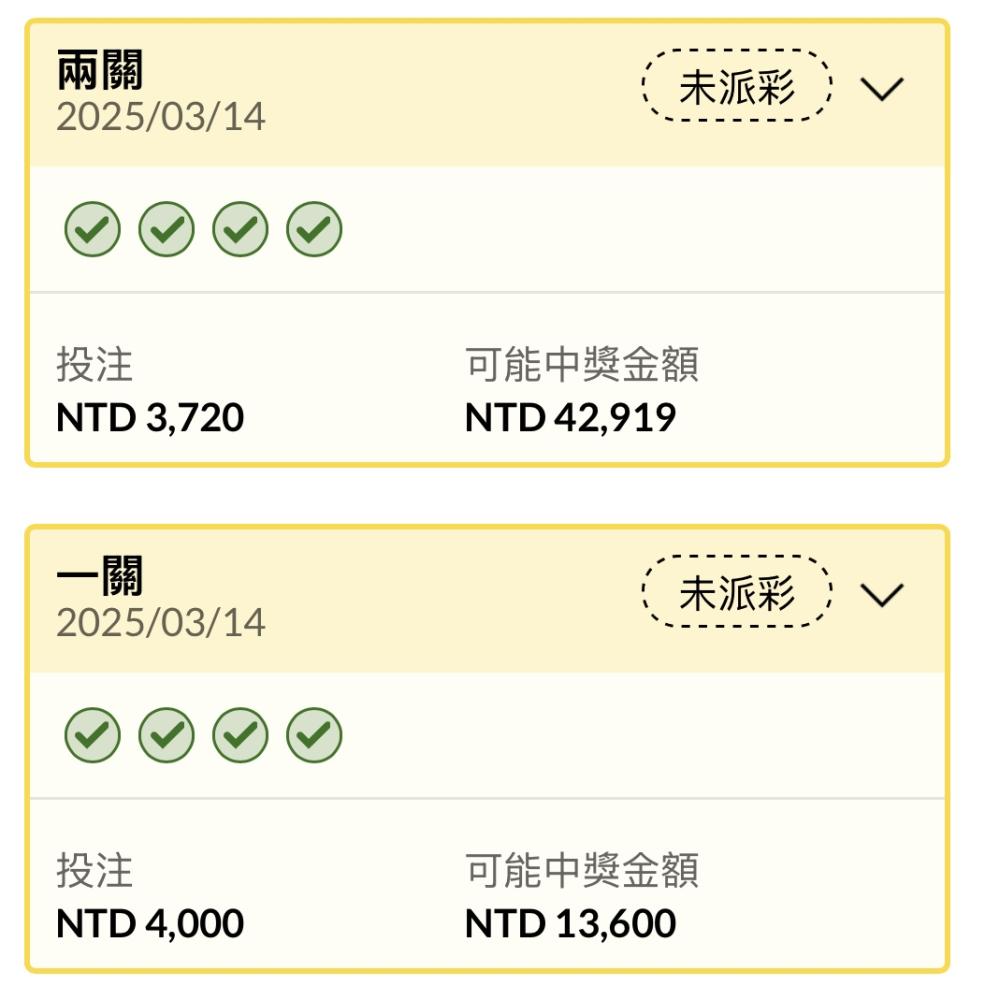The width and height of the screenshot is (985, 1000).
Task: Click the NTD 42,919 possible winnings
Action: (570, 418)
